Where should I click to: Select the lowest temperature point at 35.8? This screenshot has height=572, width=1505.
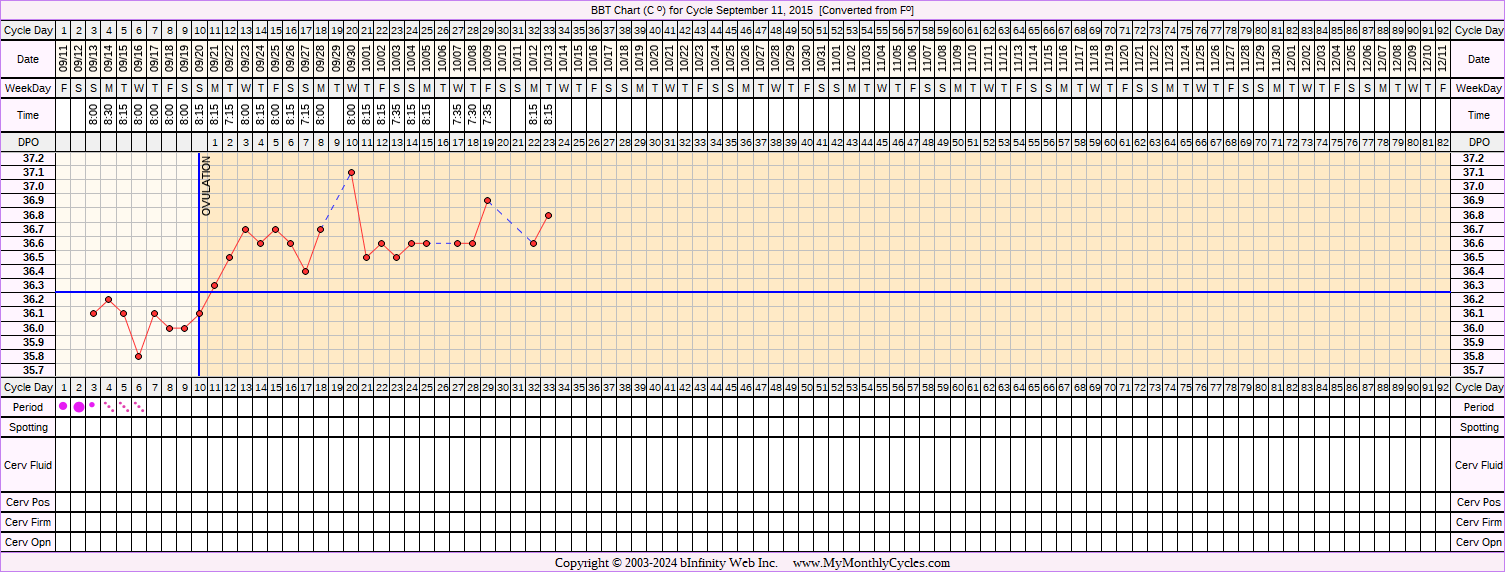[139, 356]
